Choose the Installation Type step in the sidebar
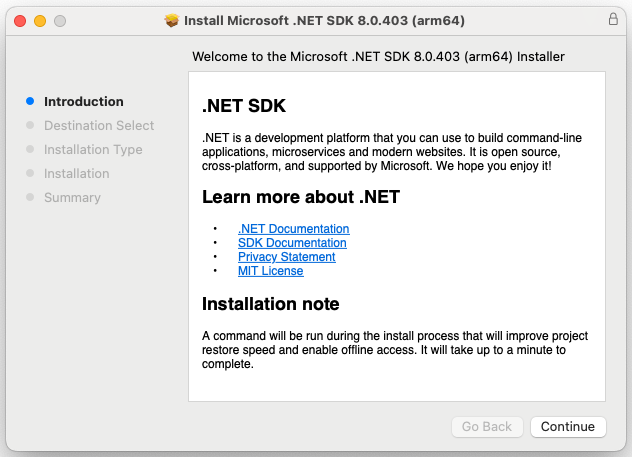The image size is (632, 457). 93,149
